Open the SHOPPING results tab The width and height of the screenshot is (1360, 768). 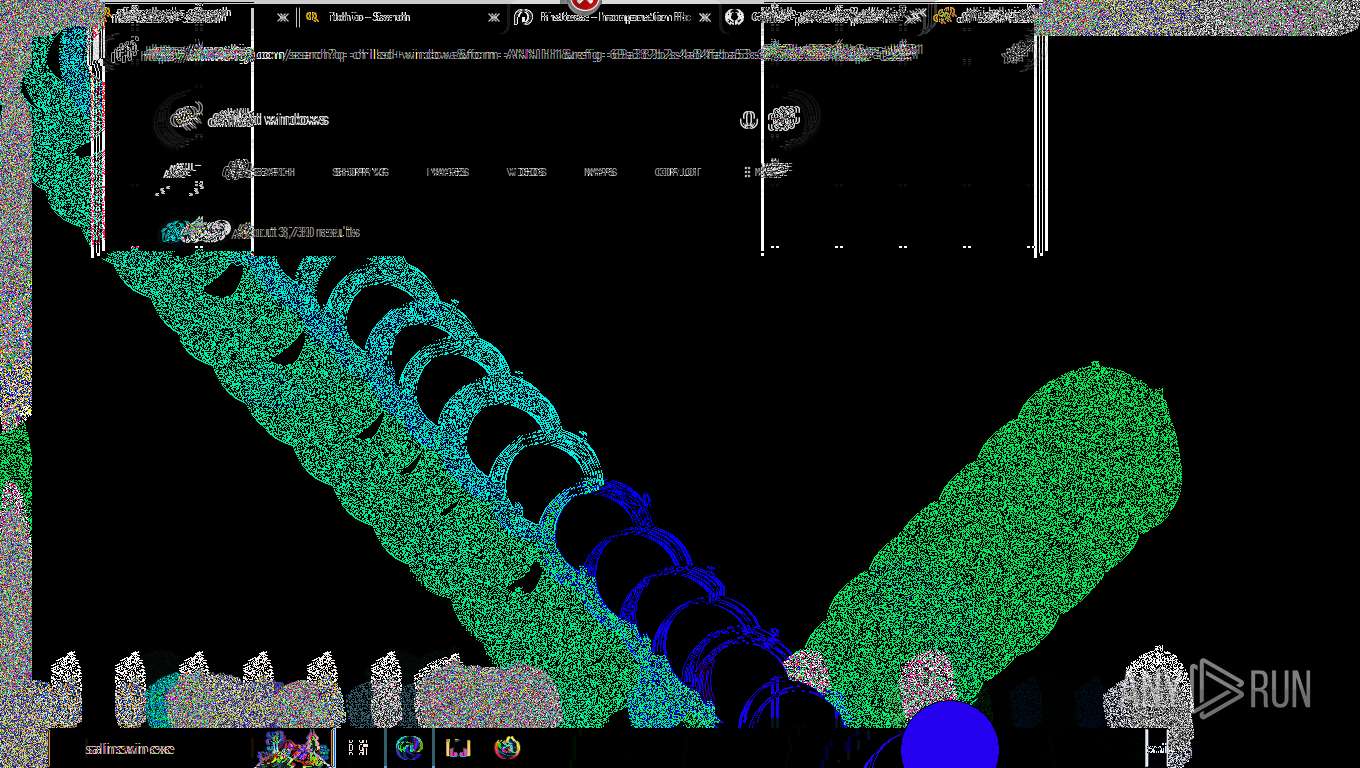pyautogui.click(x=360, y=172)
